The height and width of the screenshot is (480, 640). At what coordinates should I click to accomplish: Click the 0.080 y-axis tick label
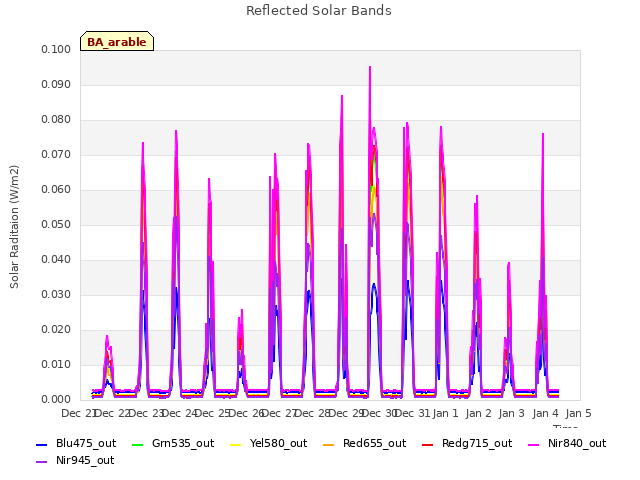pyautogui.click(x=56, y=120)
